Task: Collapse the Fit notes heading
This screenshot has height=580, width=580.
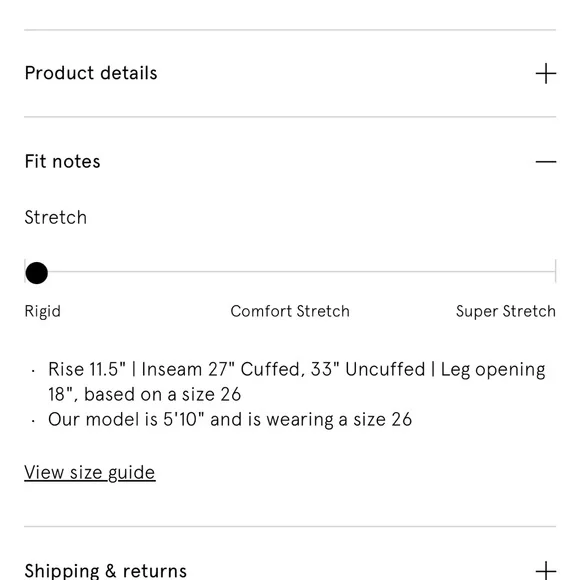Action: 63,162
